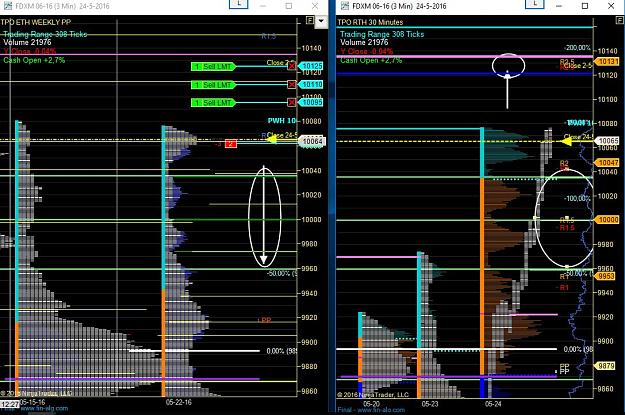Click the 05-23 date label in right chart
625x415 pixels.
click(430, 404)
